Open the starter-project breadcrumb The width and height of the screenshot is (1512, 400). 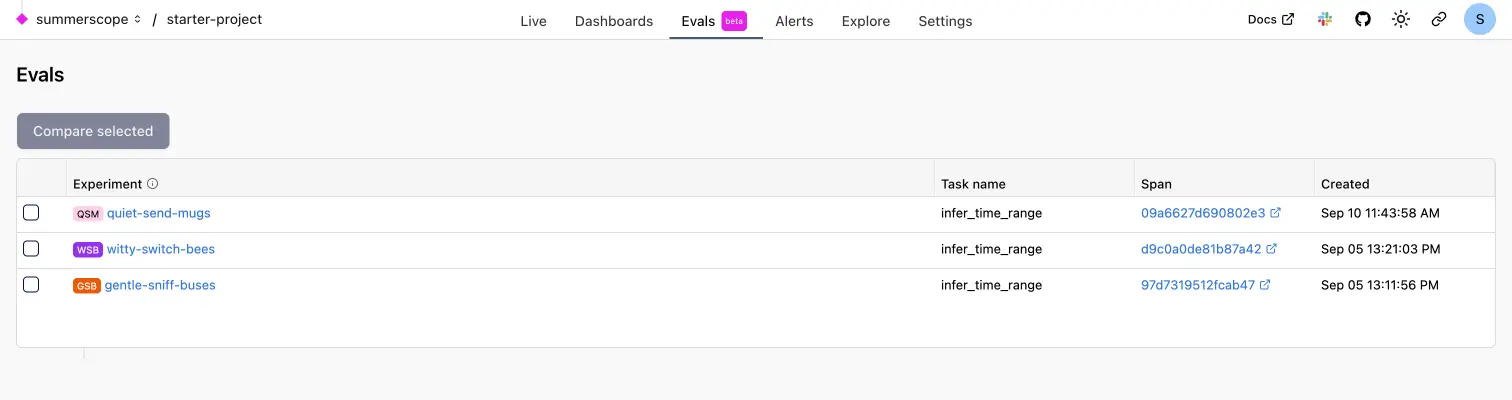point(214,19)
